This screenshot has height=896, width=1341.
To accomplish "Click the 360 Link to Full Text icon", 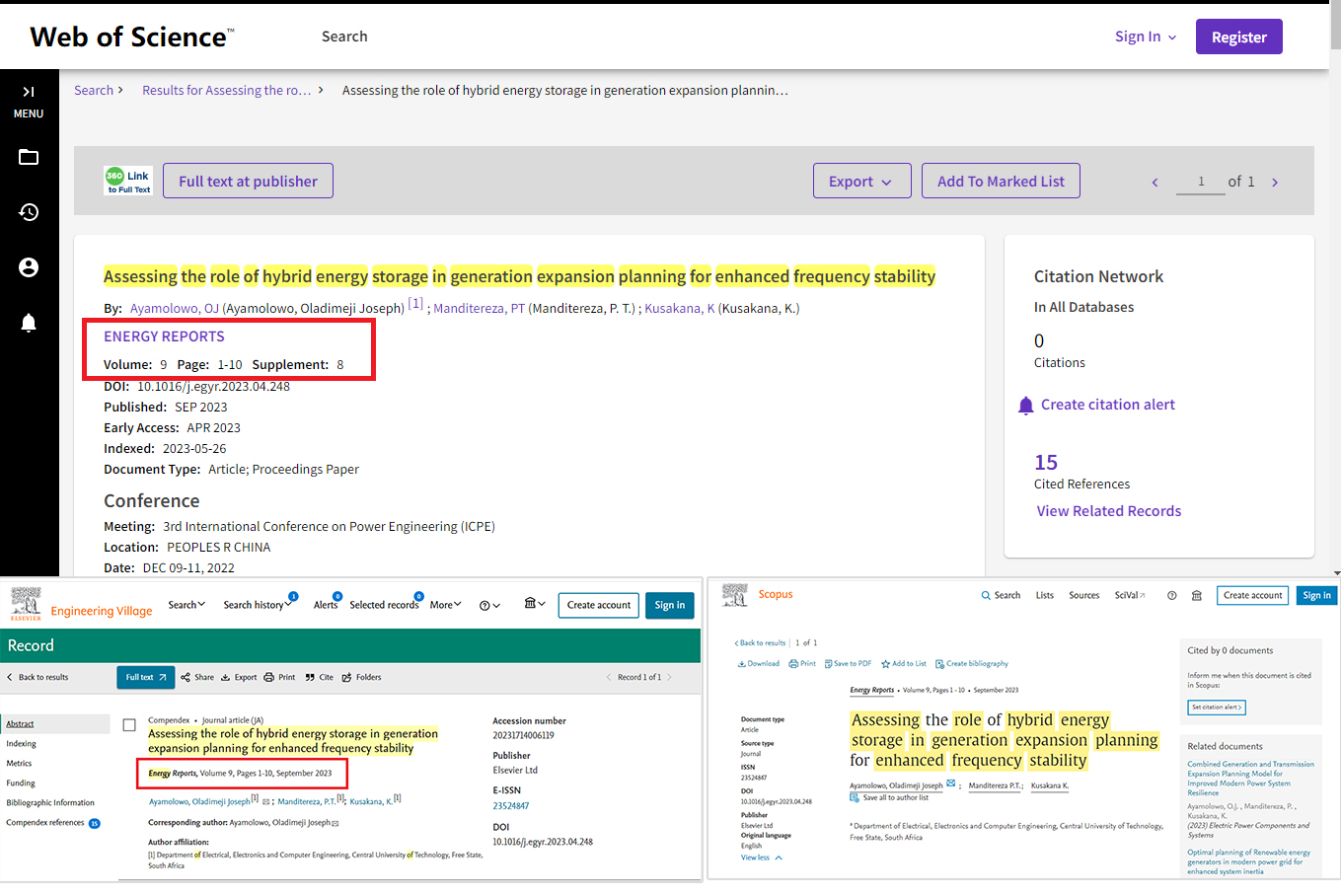I will tap(128, 181).
